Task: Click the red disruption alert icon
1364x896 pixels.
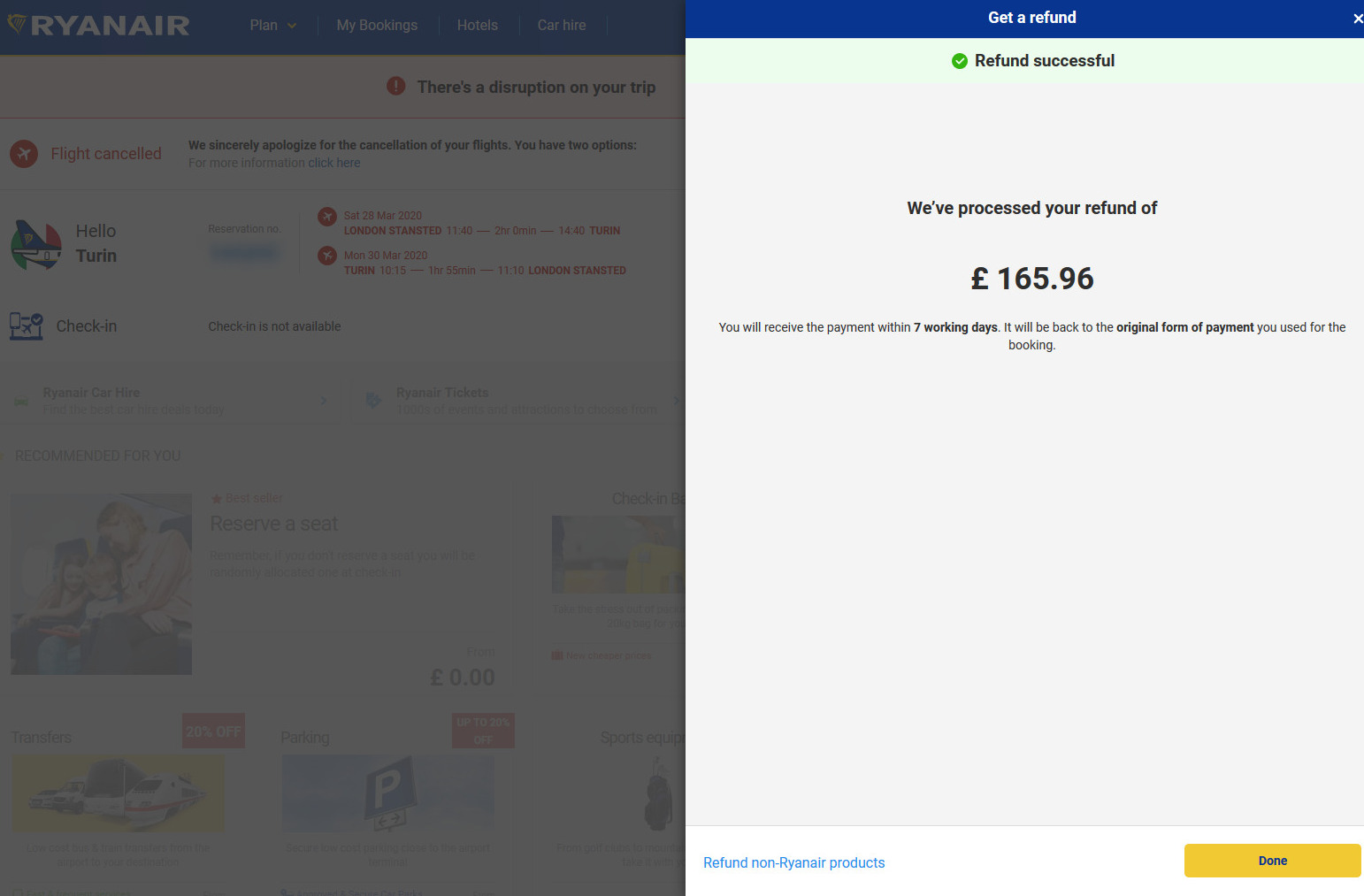Action: click(x=396, y=87)
